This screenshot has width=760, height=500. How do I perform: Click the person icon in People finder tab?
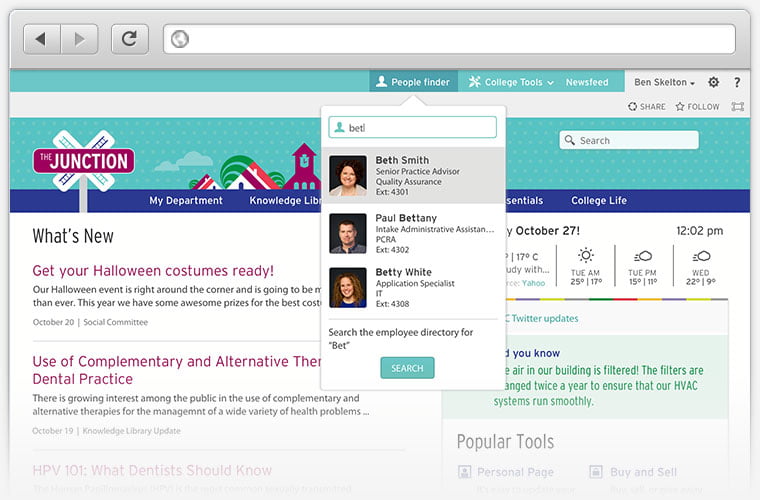point(381,81)
